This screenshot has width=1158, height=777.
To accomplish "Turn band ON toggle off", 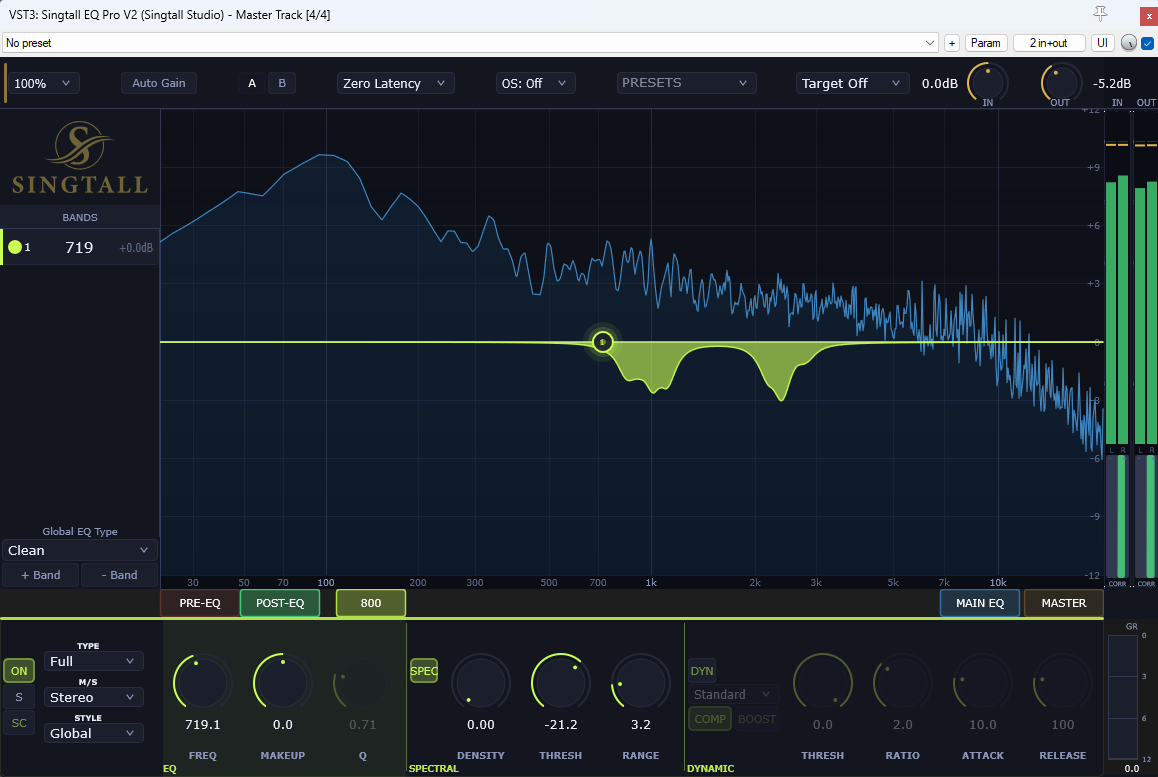I will click(x=19, y=671).
